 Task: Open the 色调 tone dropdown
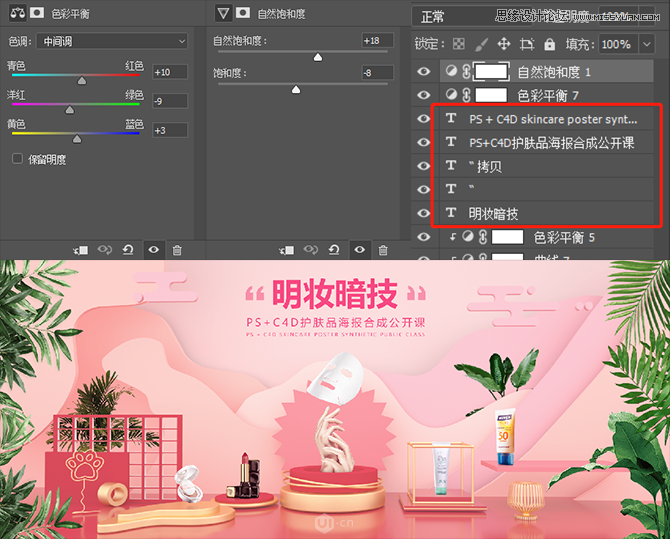111,41
